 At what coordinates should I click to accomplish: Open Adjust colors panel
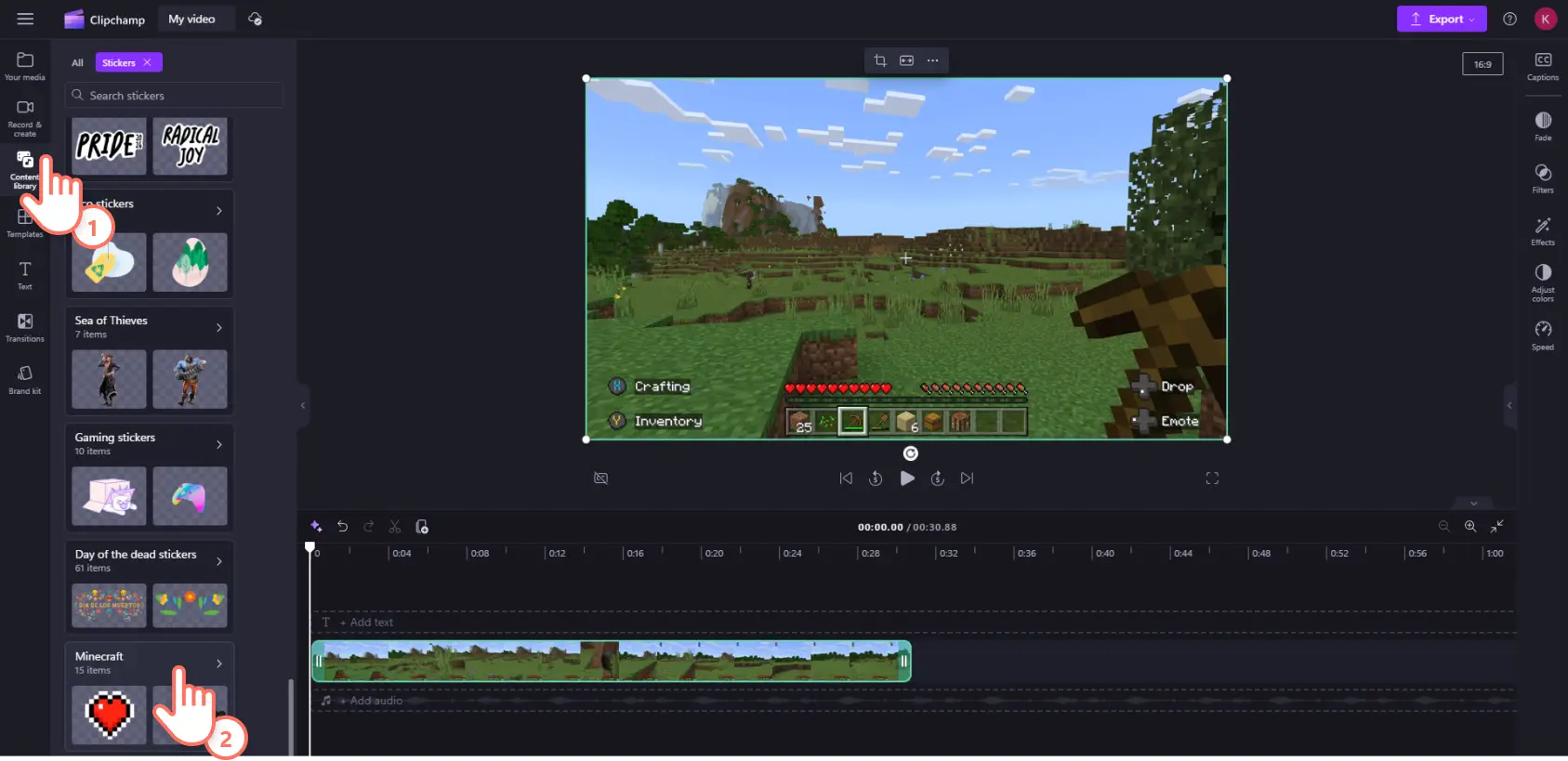[x=1542, y=282]
